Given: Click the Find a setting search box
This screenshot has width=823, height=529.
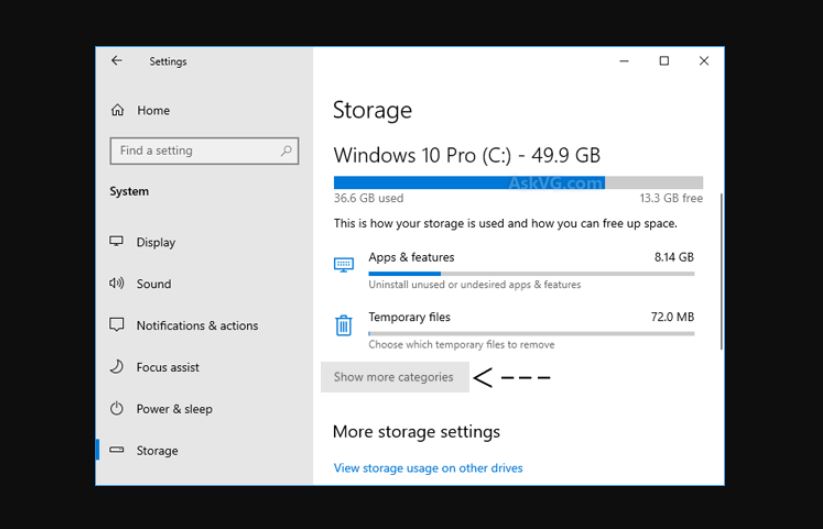Looking at the screenshot, I should tap(204, 151).
